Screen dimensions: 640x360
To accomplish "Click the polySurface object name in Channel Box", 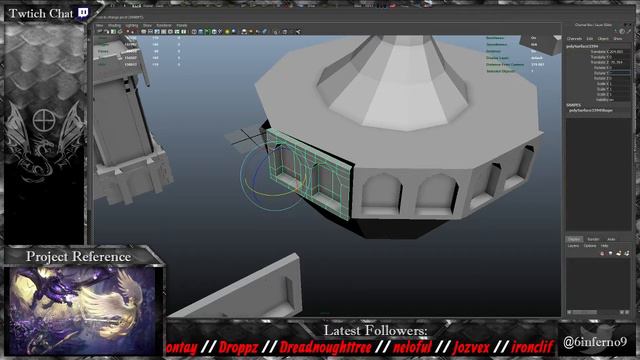I will pyautogui.click(x=582, y=46).
